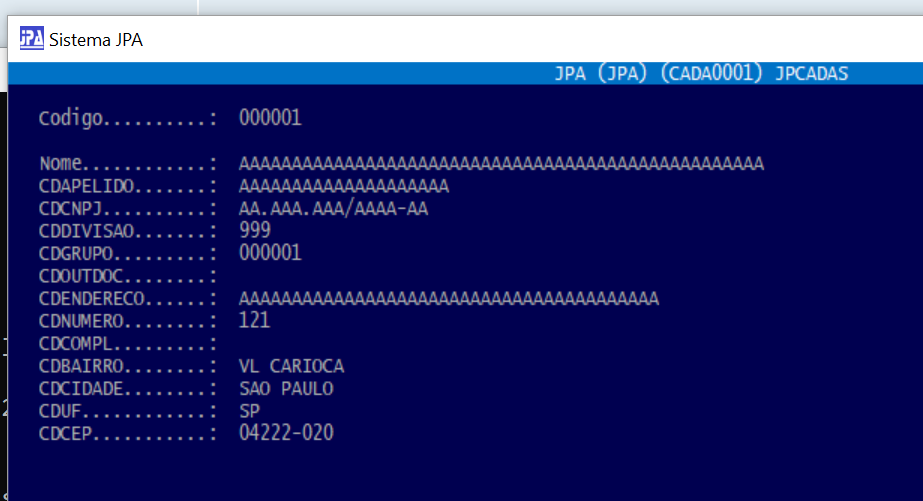The width and height of the screenshot is (923, 501).
Task: Click into the Nome field value
Action: [x=501, y=163]
